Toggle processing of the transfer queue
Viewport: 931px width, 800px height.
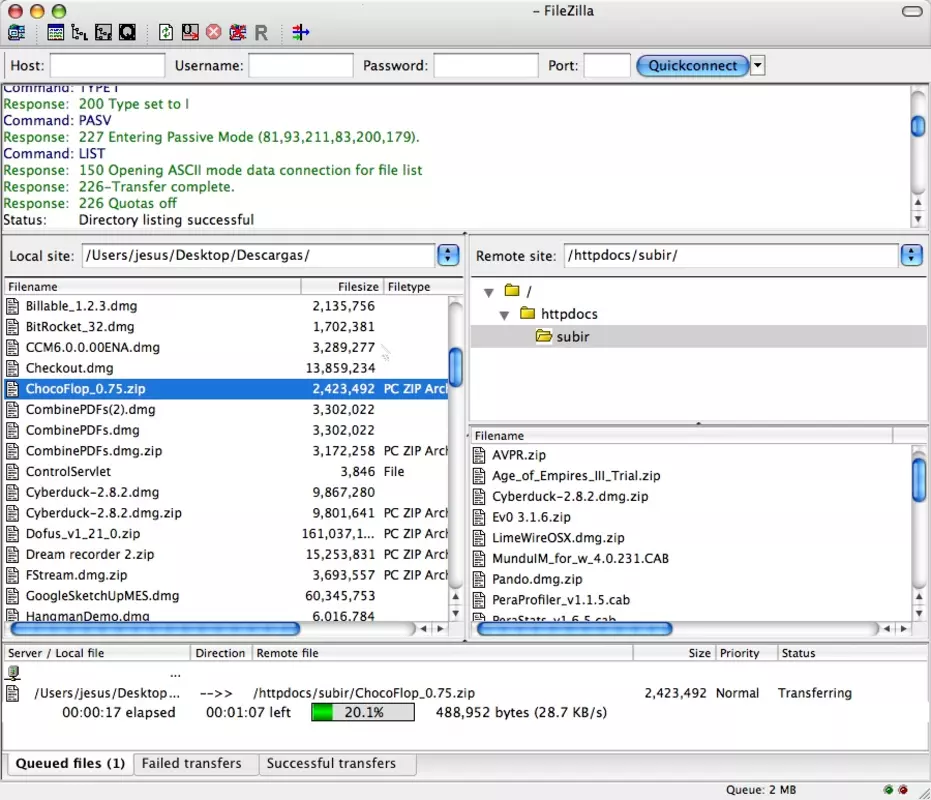pos(190,32)
